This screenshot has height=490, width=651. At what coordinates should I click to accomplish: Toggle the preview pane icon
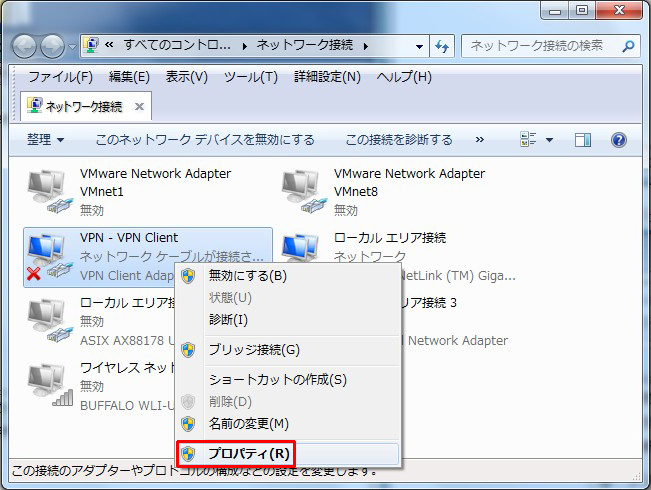coord(584,140)
